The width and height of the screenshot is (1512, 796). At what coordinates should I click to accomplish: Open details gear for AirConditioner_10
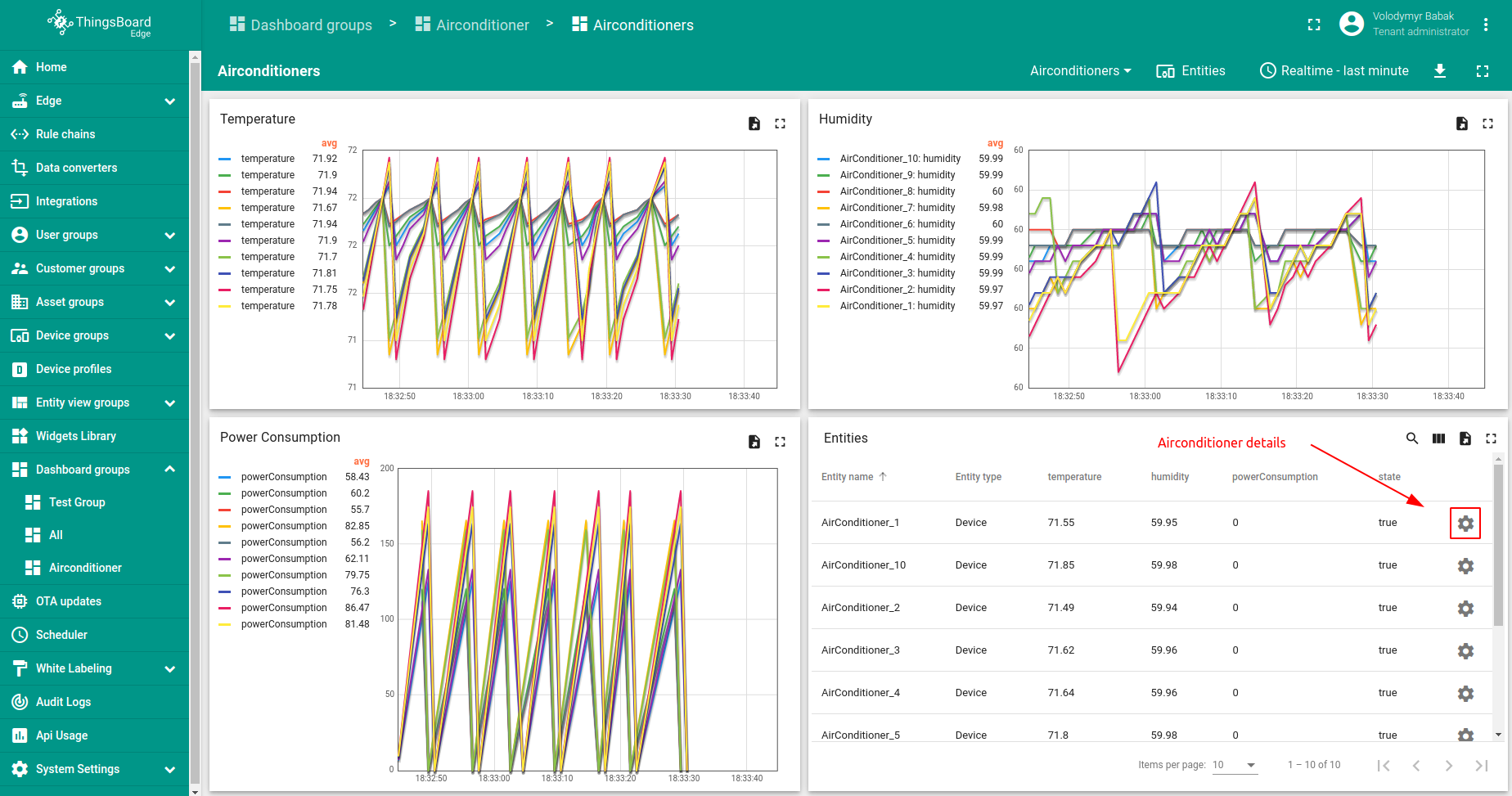coord(1465,565)
